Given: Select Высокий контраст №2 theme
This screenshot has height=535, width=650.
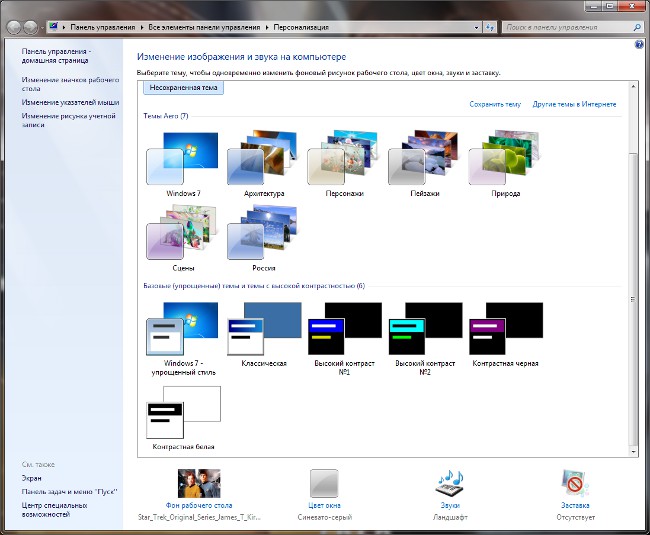Looking at the screenshot, I should pyautogui.click(x=424, y=339).
